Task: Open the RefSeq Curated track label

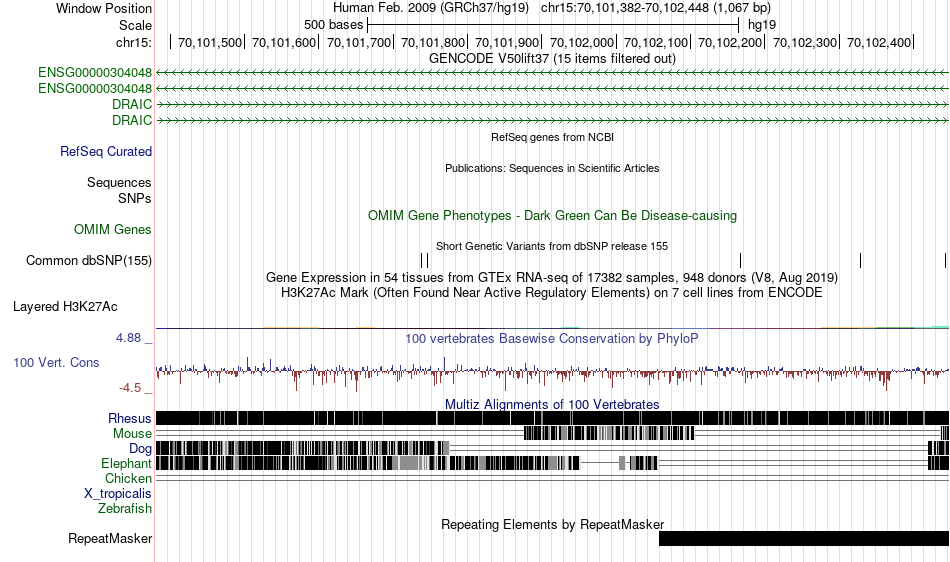Action: 106,151
